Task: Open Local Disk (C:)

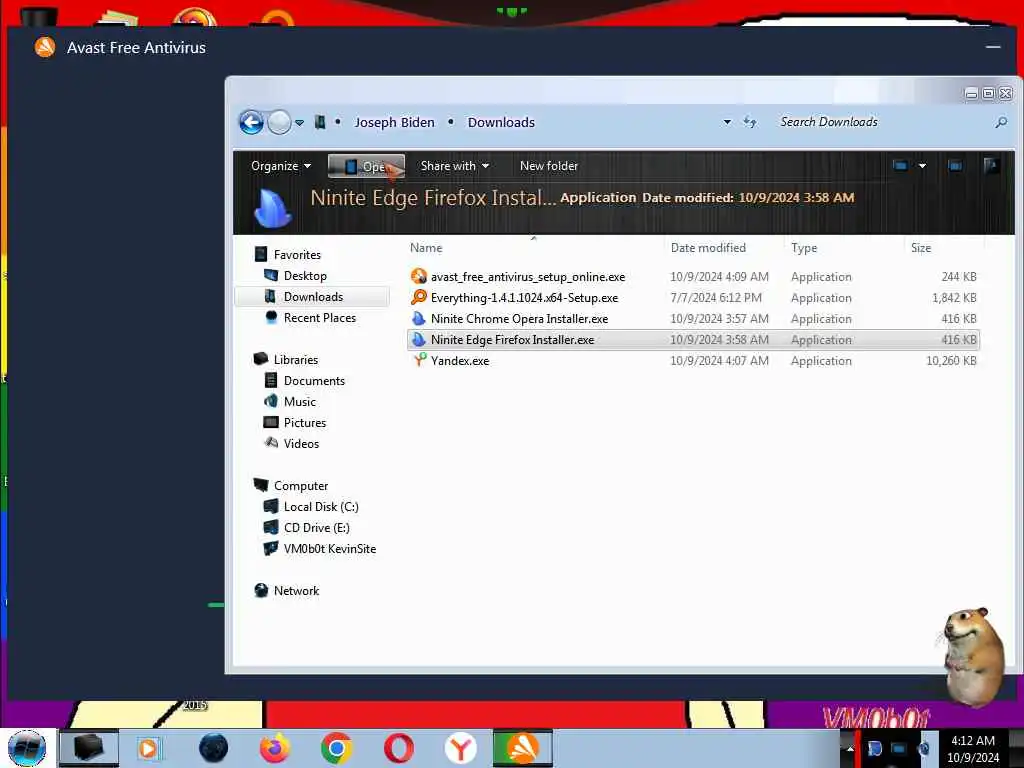Action: pos(321,507)
